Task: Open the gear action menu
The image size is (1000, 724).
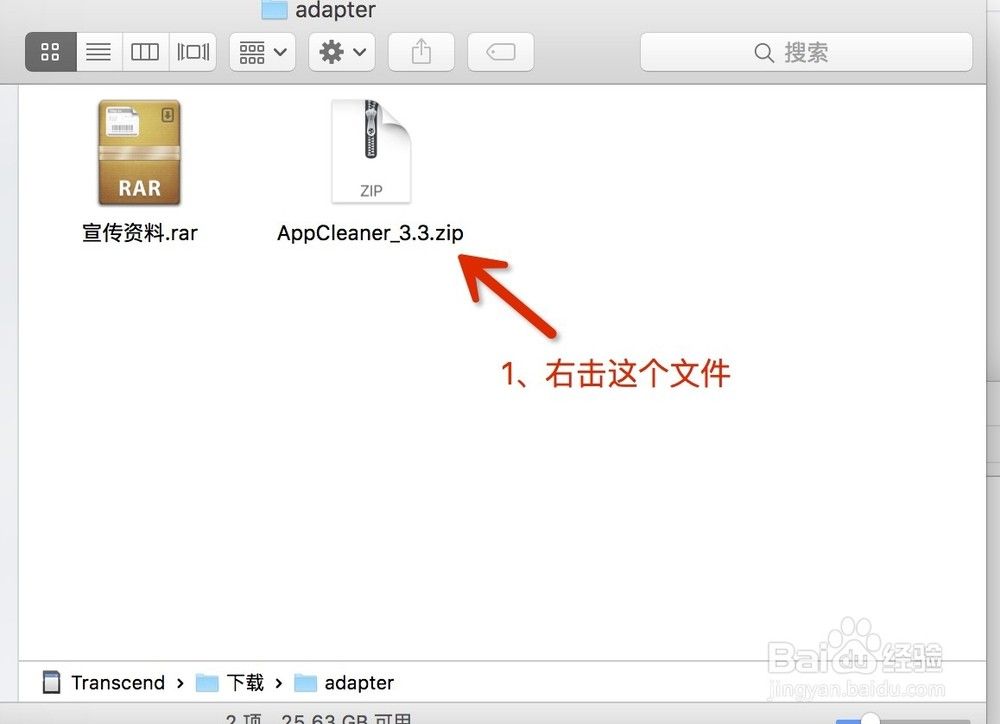Action: [x=342, y=52]
